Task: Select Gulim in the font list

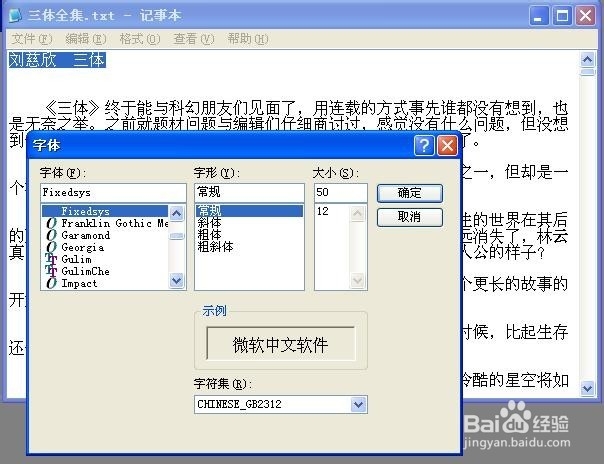Action: coord(105,259)
